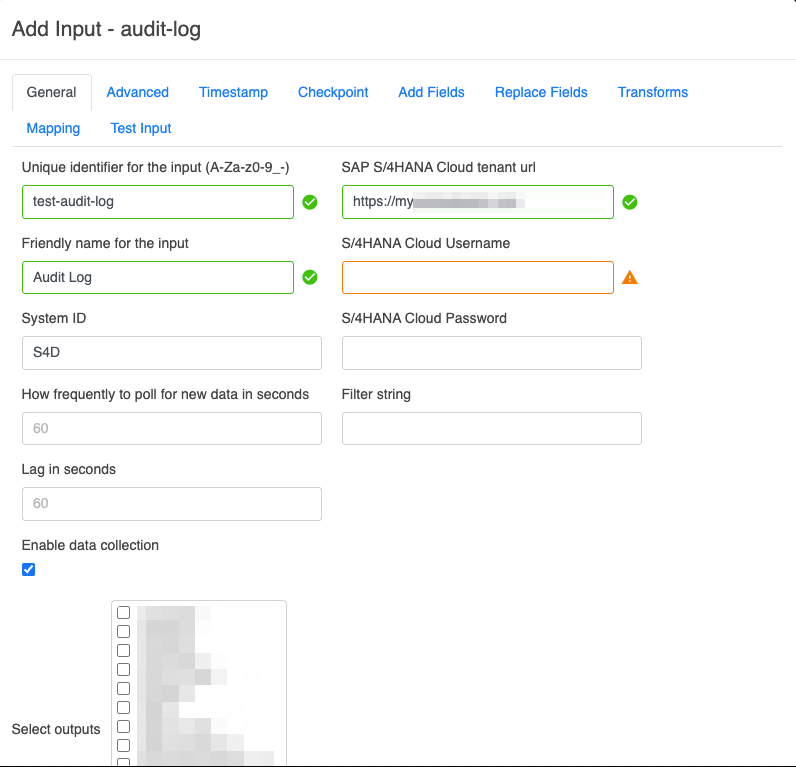Focus the S/4HANA Cloud Password field

[491, 353]
